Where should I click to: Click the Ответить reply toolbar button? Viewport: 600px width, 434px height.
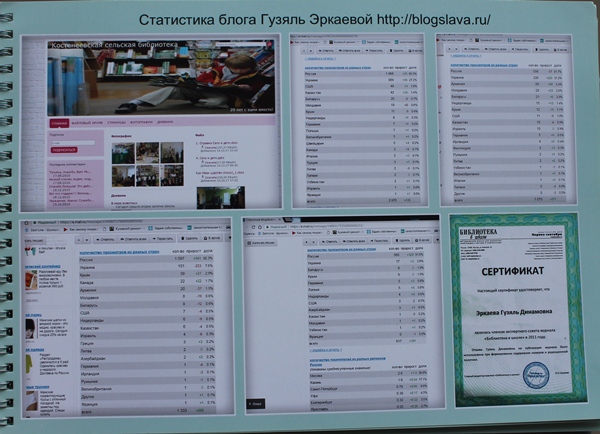click(105, 239)
